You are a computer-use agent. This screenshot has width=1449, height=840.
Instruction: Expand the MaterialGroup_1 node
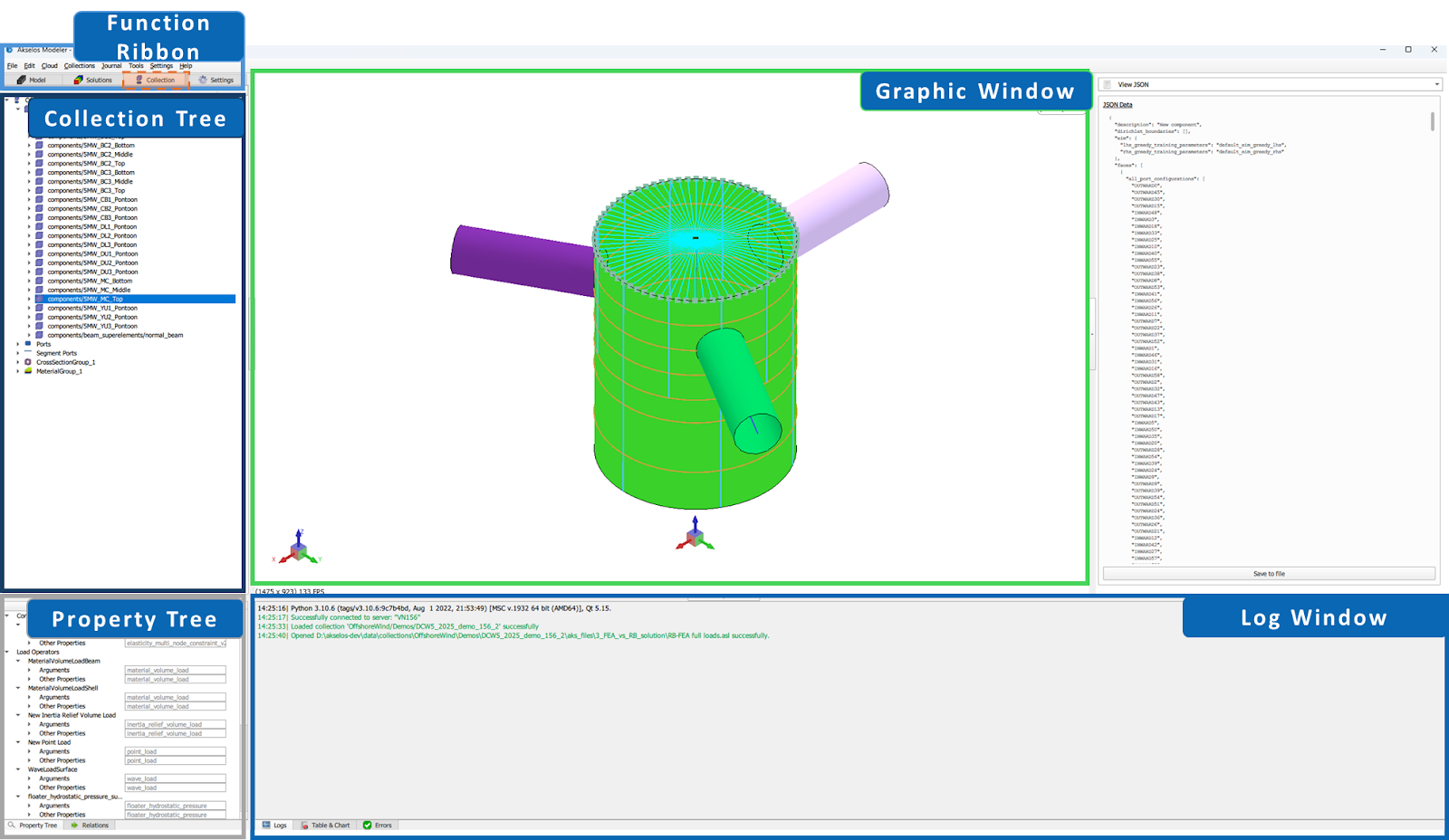18,371
